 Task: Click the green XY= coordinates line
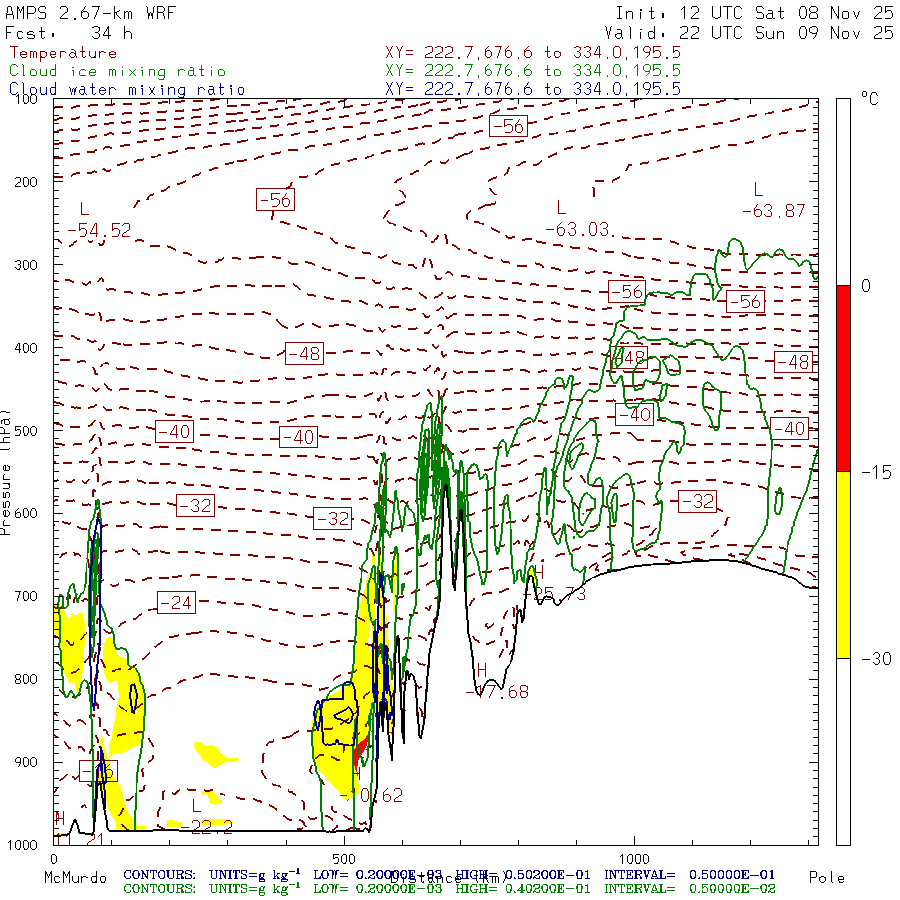[x=533, y=71]
